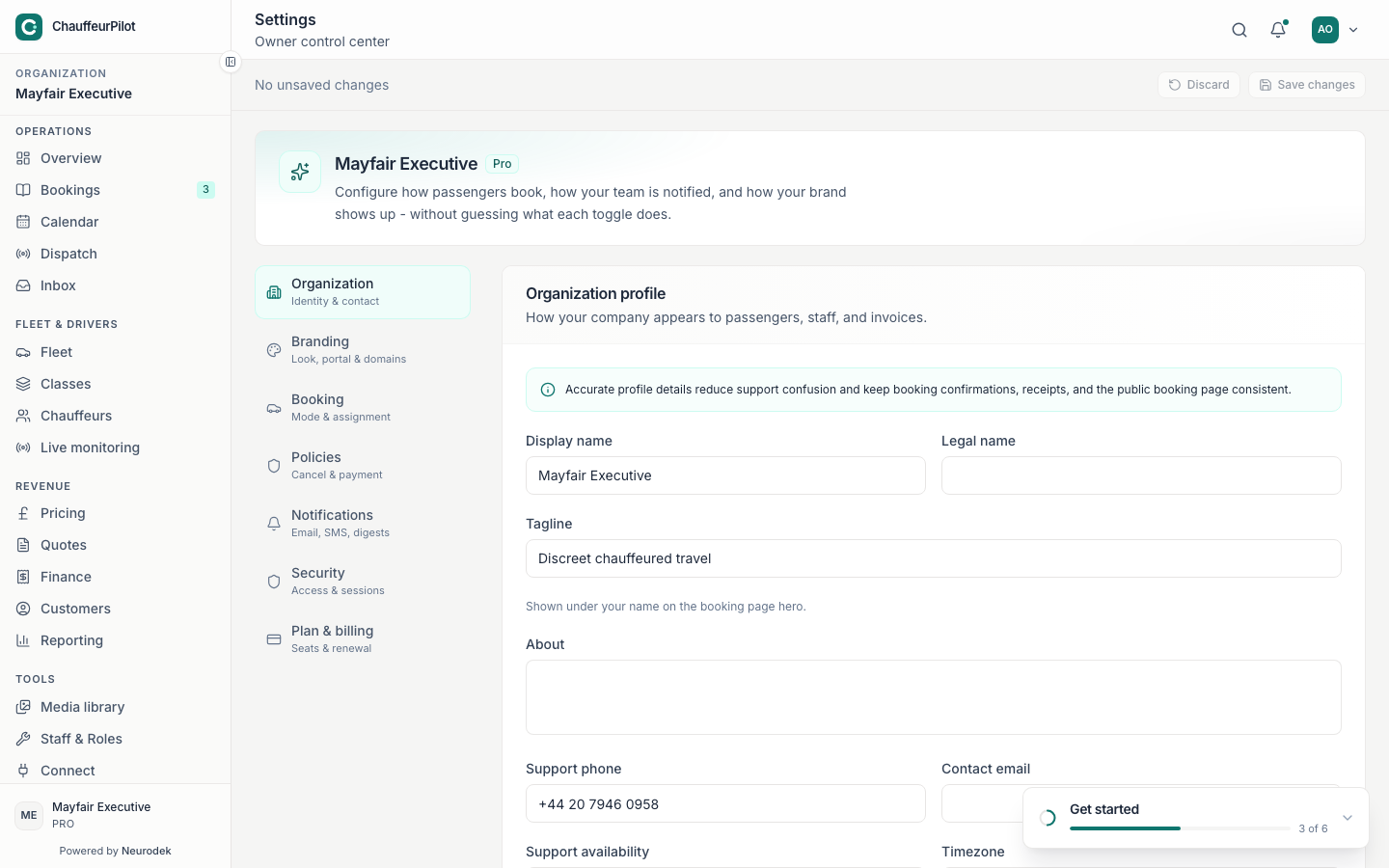This screenshot has width=1389, height=868.
Task: Click the Connect plug icon
Action: 23,771
